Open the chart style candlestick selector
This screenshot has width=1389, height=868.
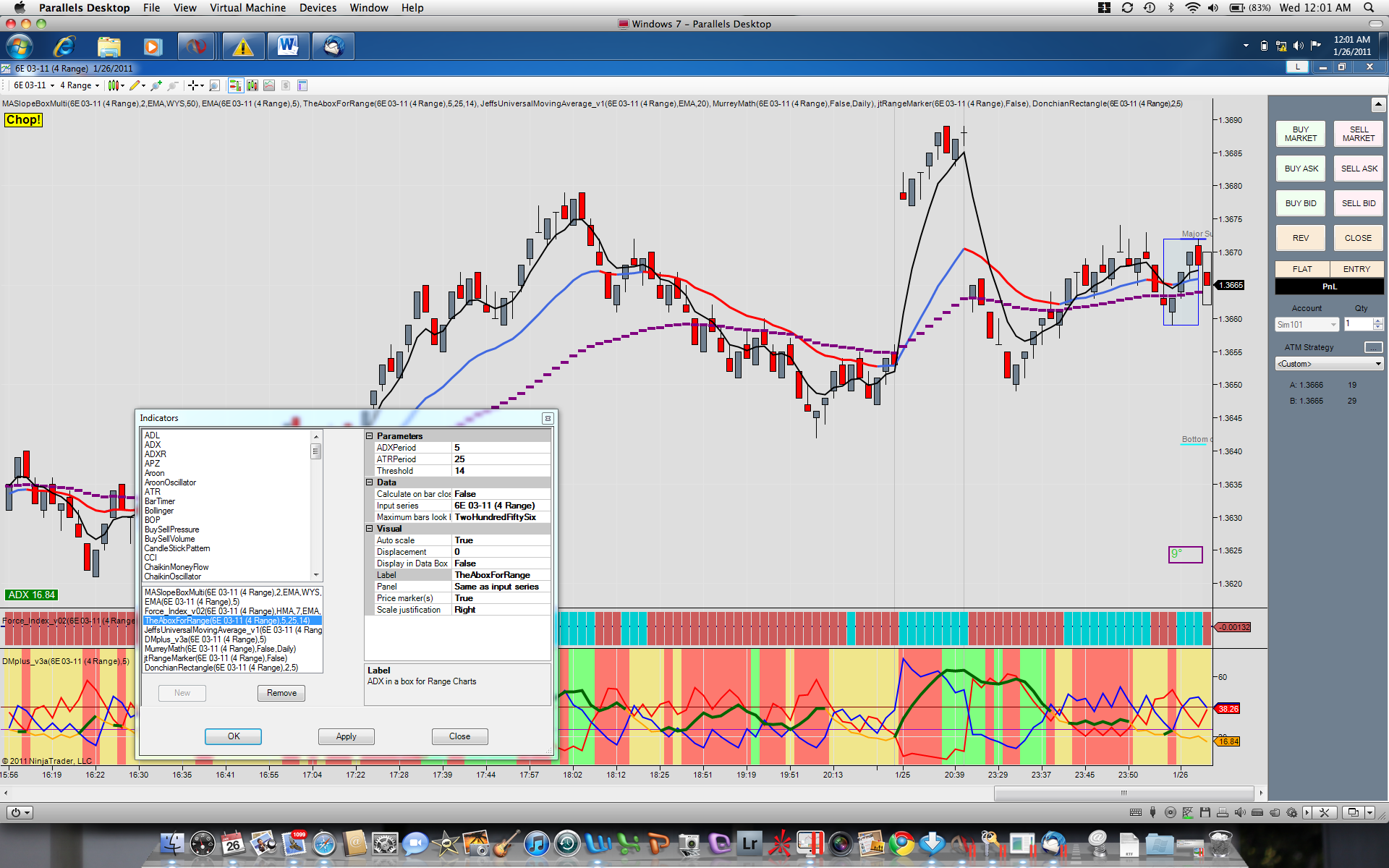pos(116,85)
